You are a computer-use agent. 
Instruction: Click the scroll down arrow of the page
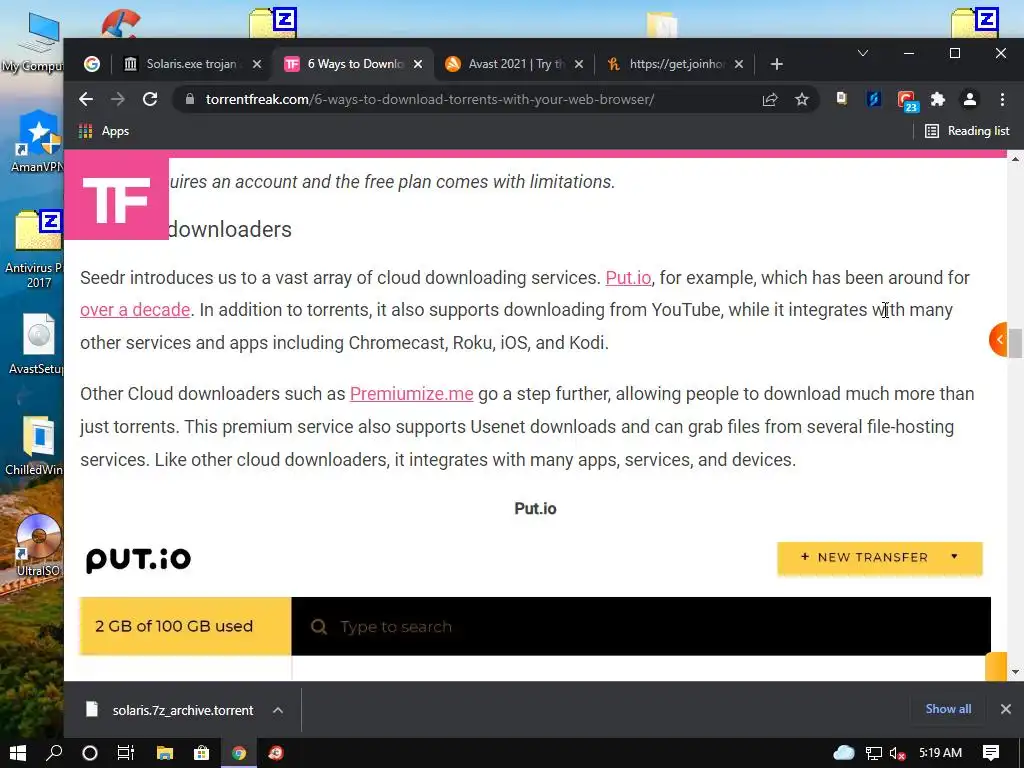[x=1015, y=672]
